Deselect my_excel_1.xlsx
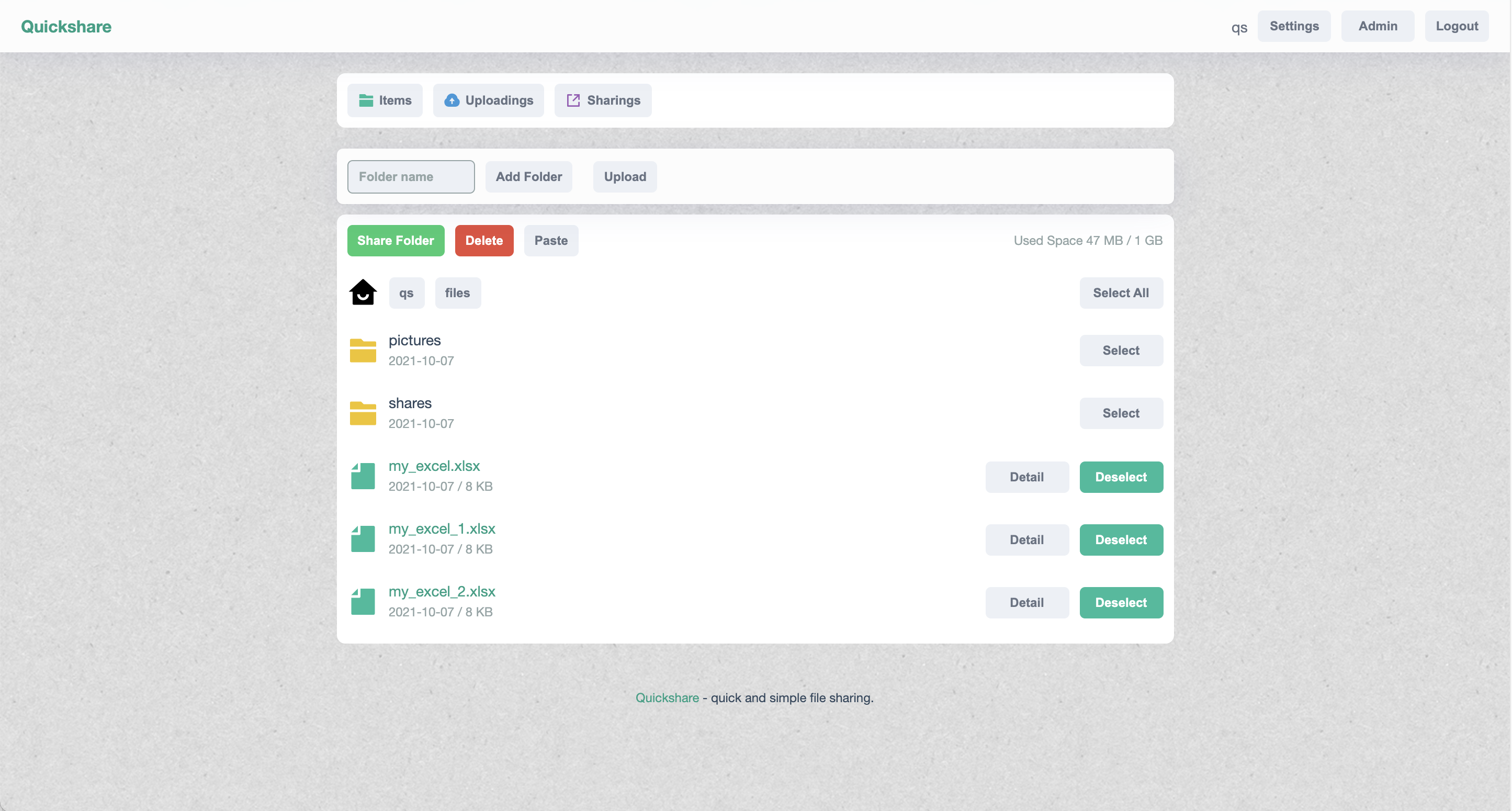 coord(1121,540)
